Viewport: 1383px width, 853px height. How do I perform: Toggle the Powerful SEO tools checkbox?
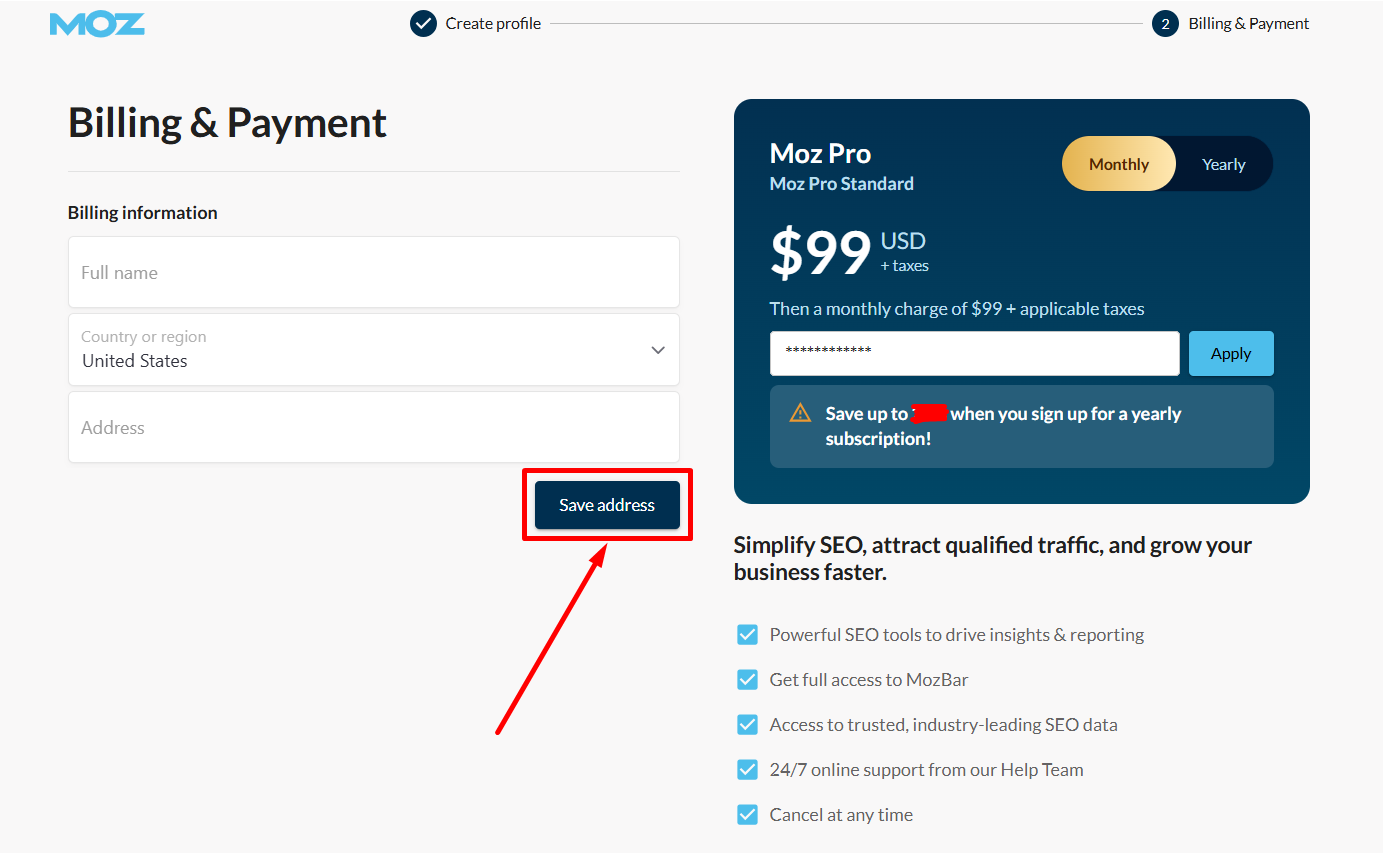point(747,634)
